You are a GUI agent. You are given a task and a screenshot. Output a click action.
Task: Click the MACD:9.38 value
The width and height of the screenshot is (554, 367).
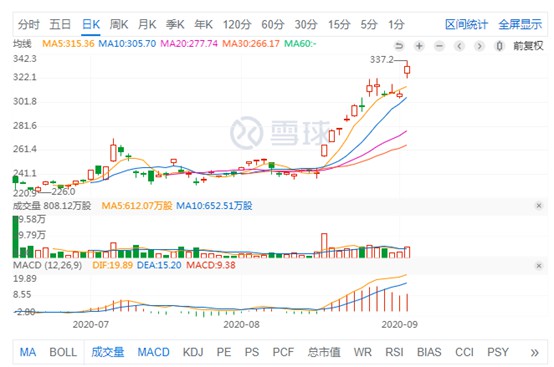tap(211, 265)
